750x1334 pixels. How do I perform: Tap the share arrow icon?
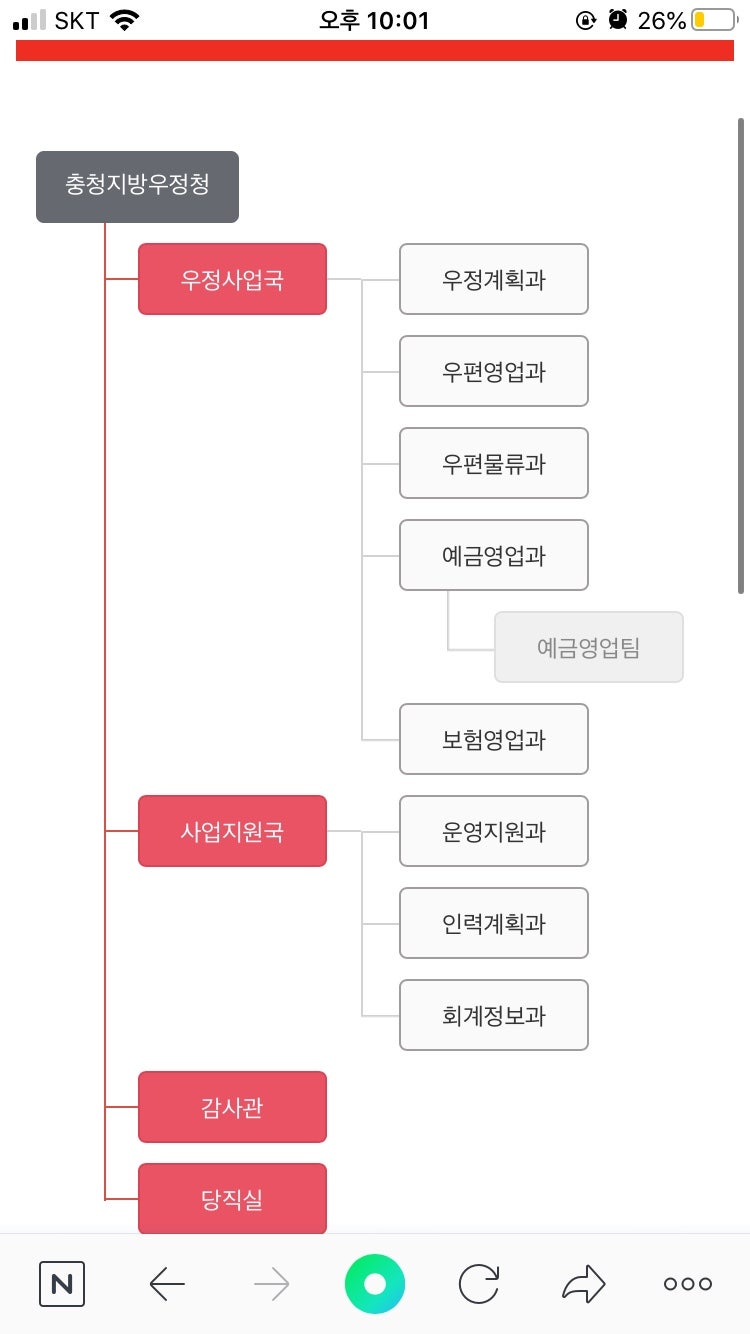click(583, 1284)
